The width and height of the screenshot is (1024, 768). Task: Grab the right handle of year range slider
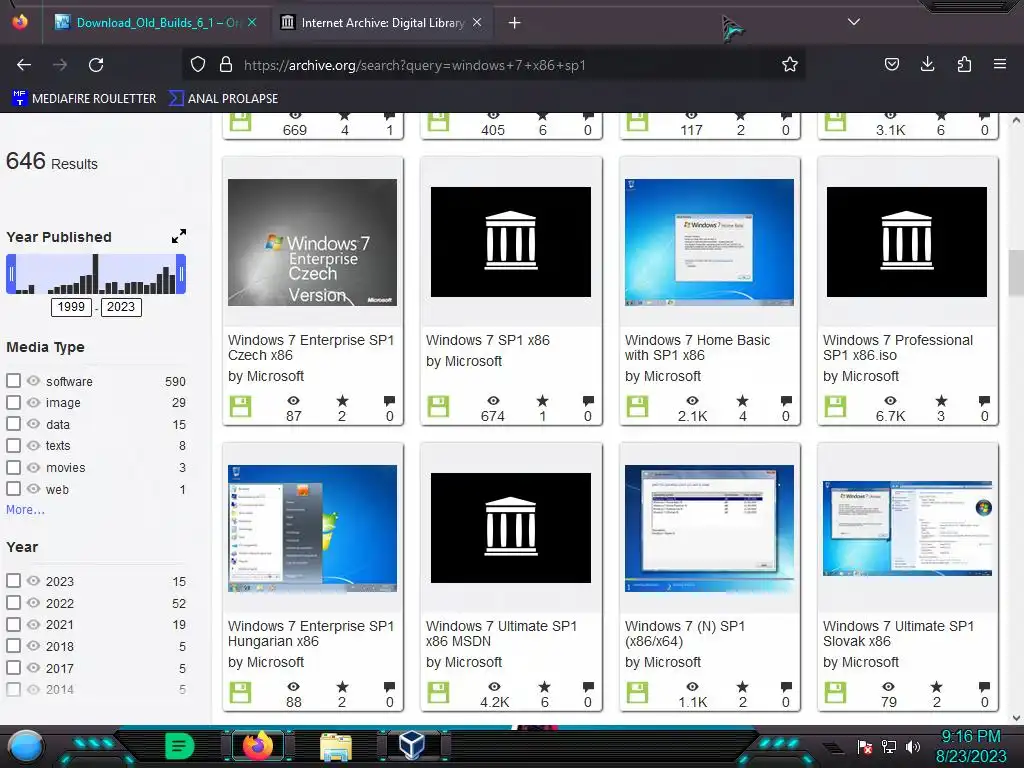click(x=182, y=274)
